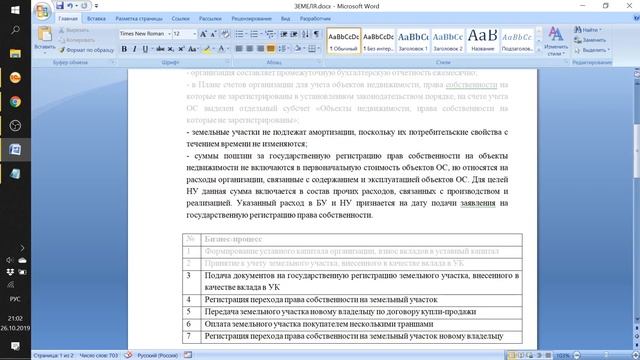640x360 pixels.
Task: Open numbered list dropdown arrow
Action: [261, 34]
